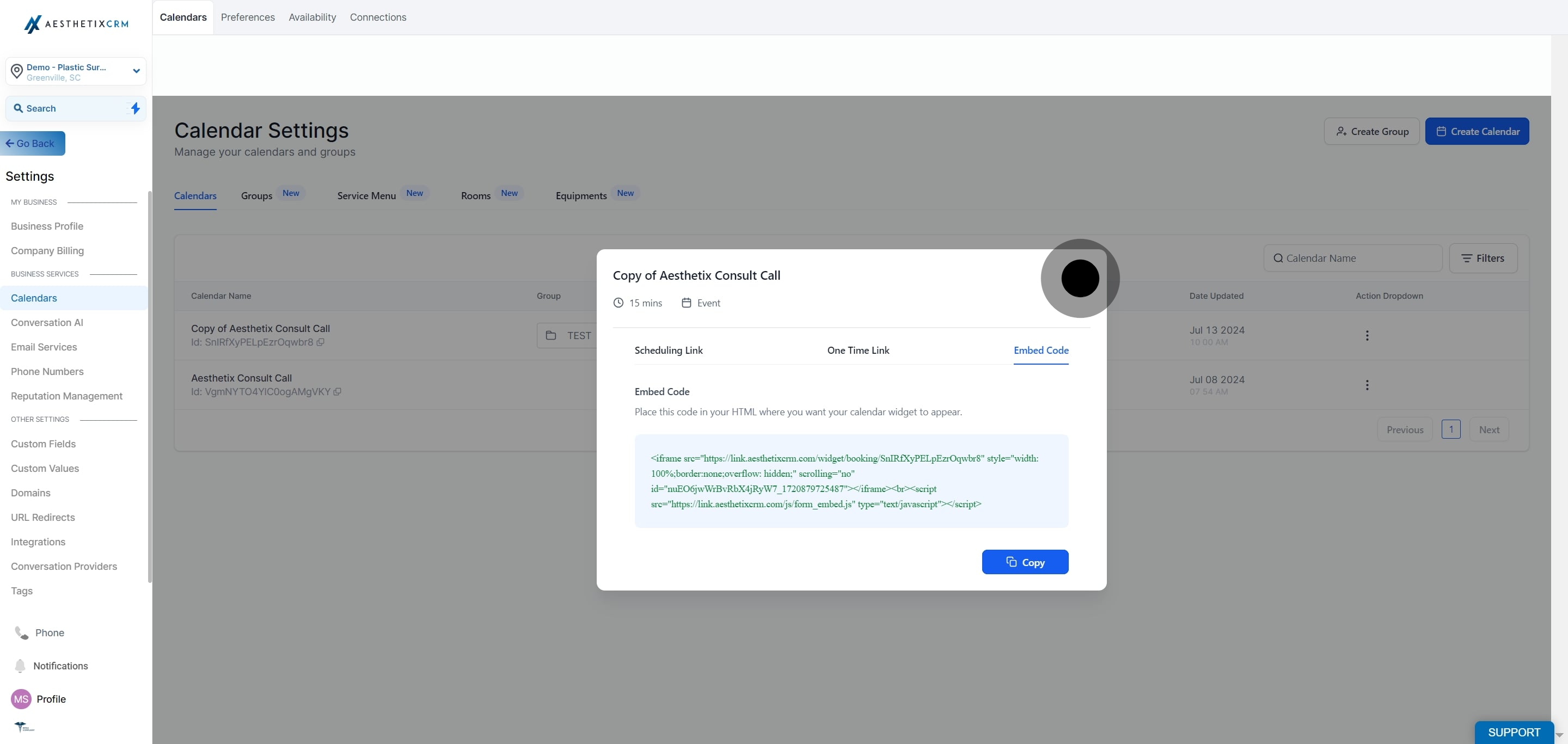Open the Preferences tab at top
Screen dimensions: 1568x744
coord(248,17)
